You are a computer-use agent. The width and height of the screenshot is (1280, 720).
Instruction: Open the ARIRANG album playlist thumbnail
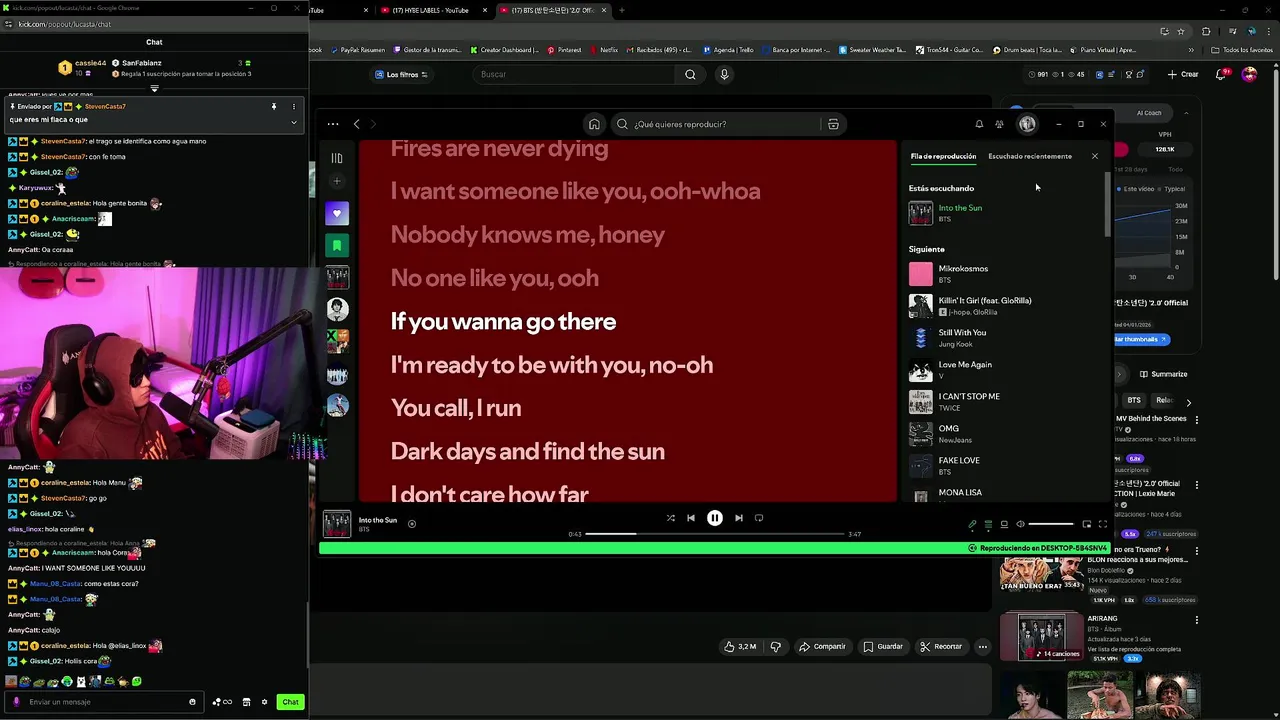[x=1041, y=636]
